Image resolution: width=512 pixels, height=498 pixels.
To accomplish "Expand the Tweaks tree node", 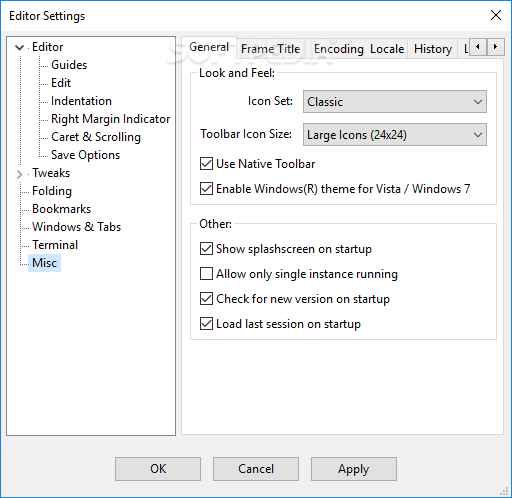I will pyautogui.click(x=20, y=174).
